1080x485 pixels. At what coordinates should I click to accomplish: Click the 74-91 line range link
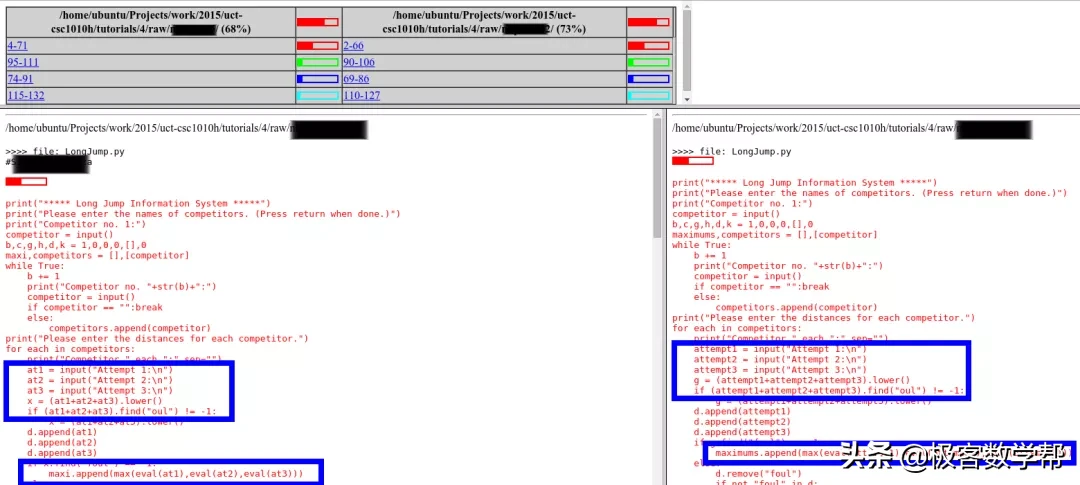coord(20,79)
